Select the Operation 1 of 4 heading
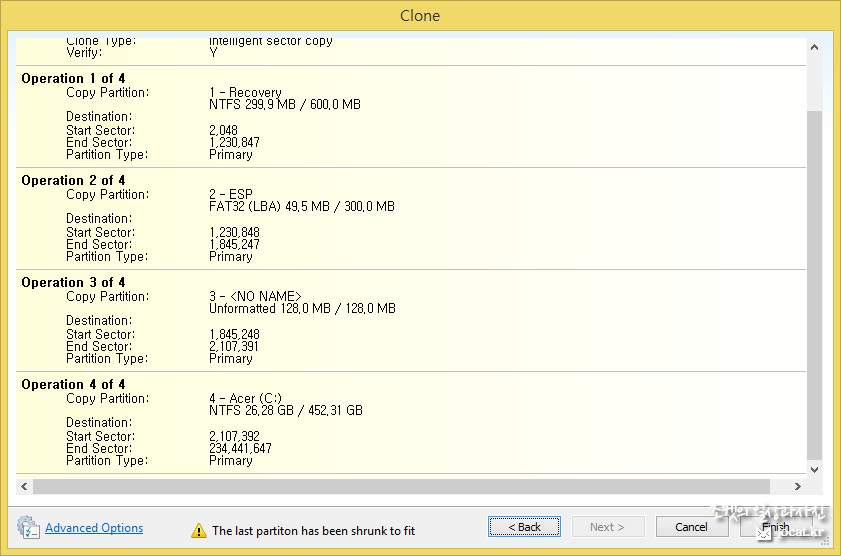841x556 pixels. pos(73,79)
